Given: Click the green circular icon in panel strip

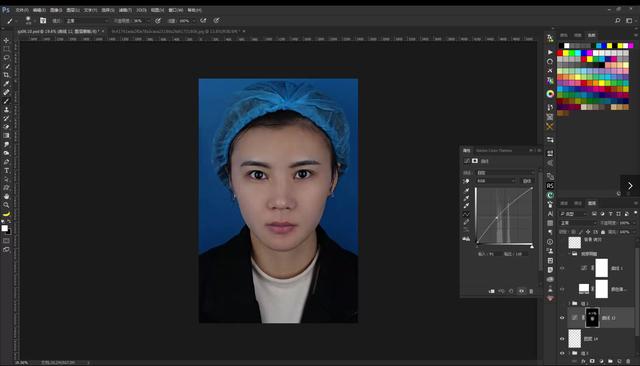Looking at the screenshot, I should point(550,195).
